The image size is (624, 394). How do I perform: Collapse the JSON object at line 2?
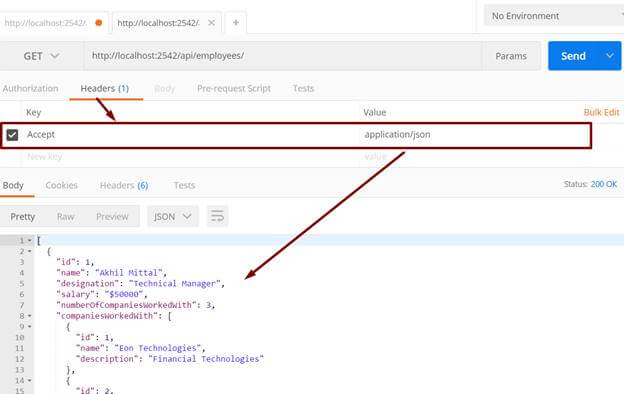coord(29,251)
